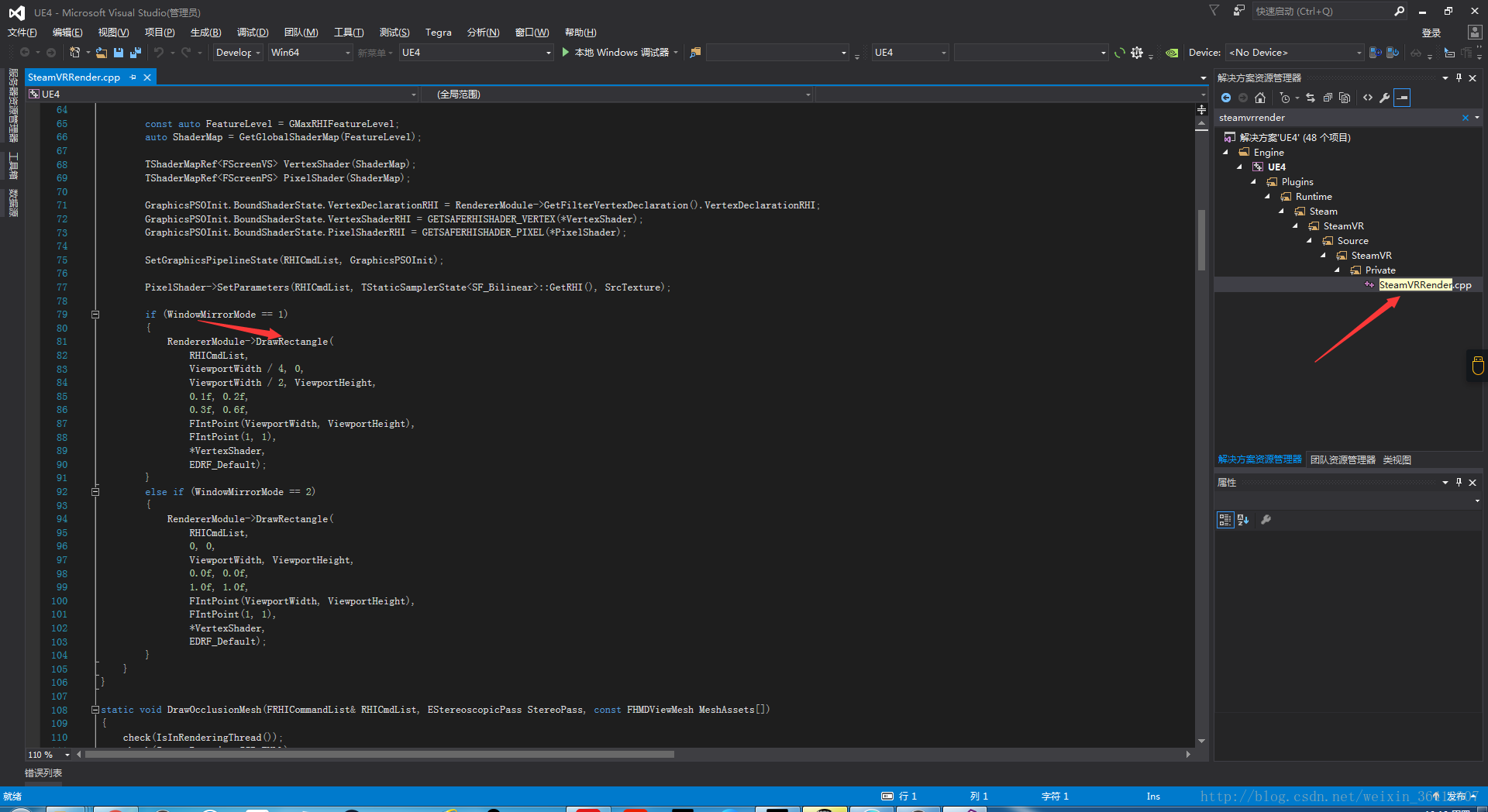Open the 生成(B) menu

205,33
